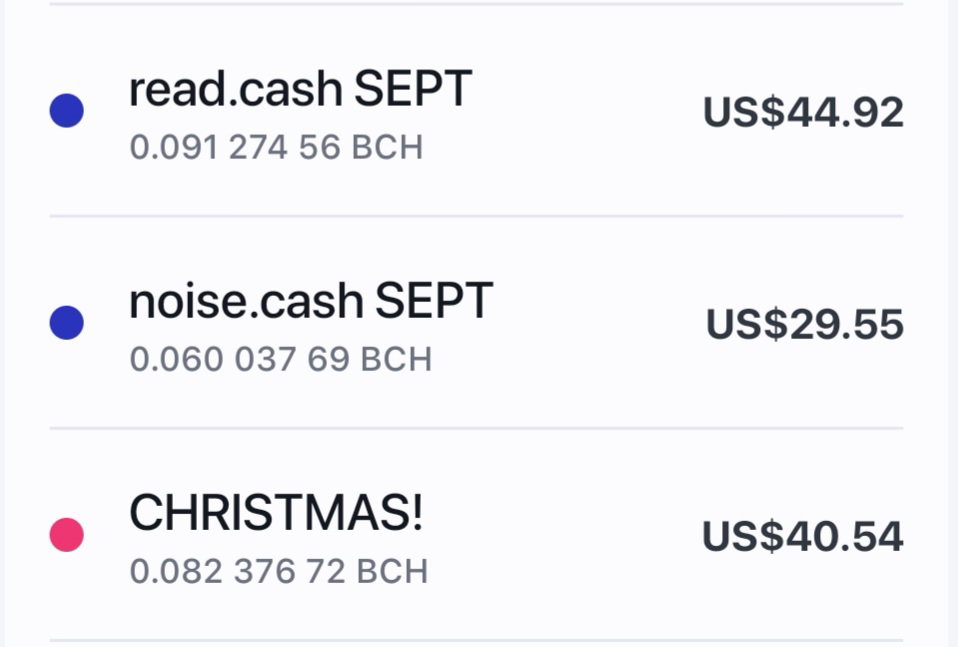Select the pink dot beside CHRISTMAS!
The height and width of the screenshot is (647, 958).
[x=67, y=535]
